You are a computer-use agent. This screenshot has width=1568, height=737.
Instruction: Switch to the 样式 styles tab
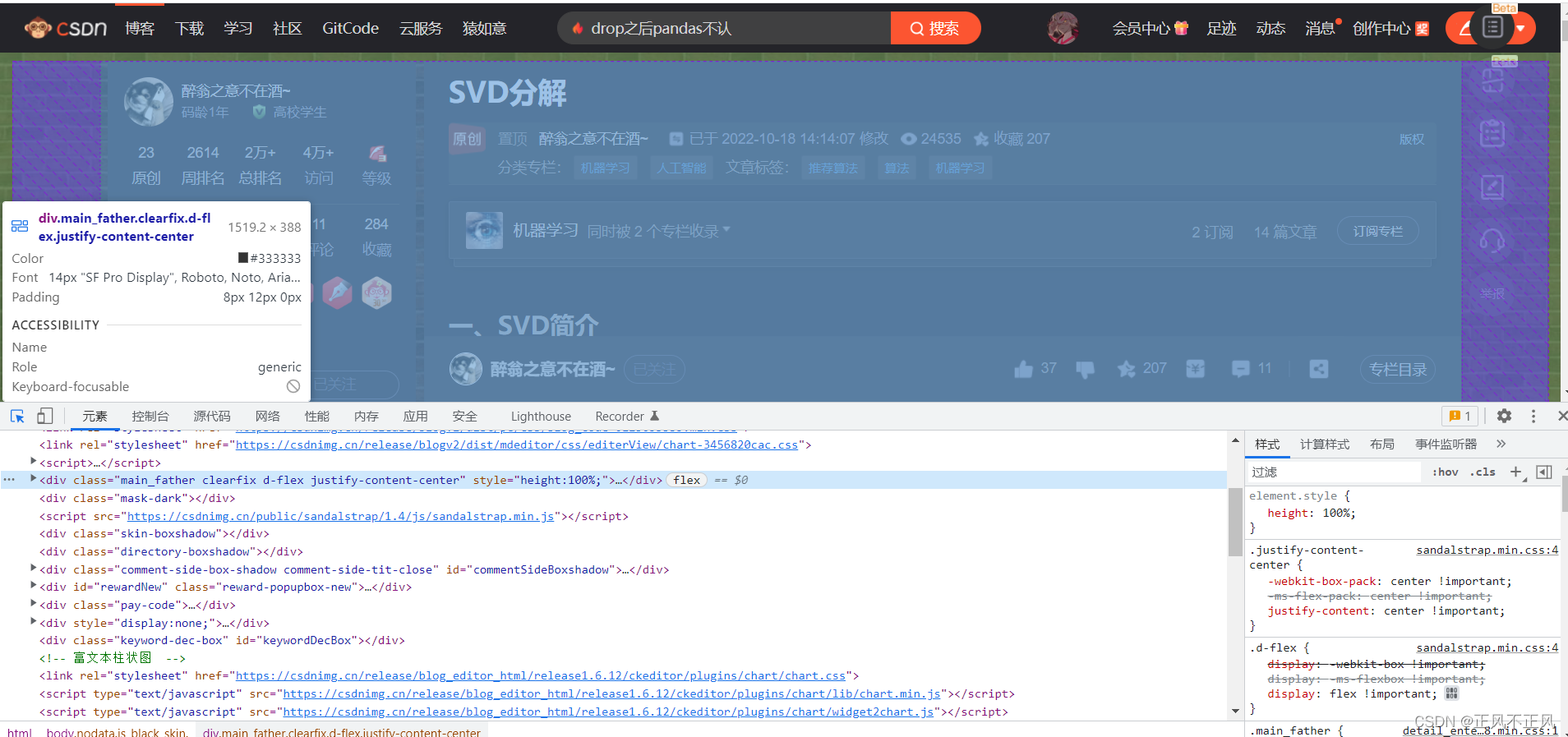[1267, 445]
